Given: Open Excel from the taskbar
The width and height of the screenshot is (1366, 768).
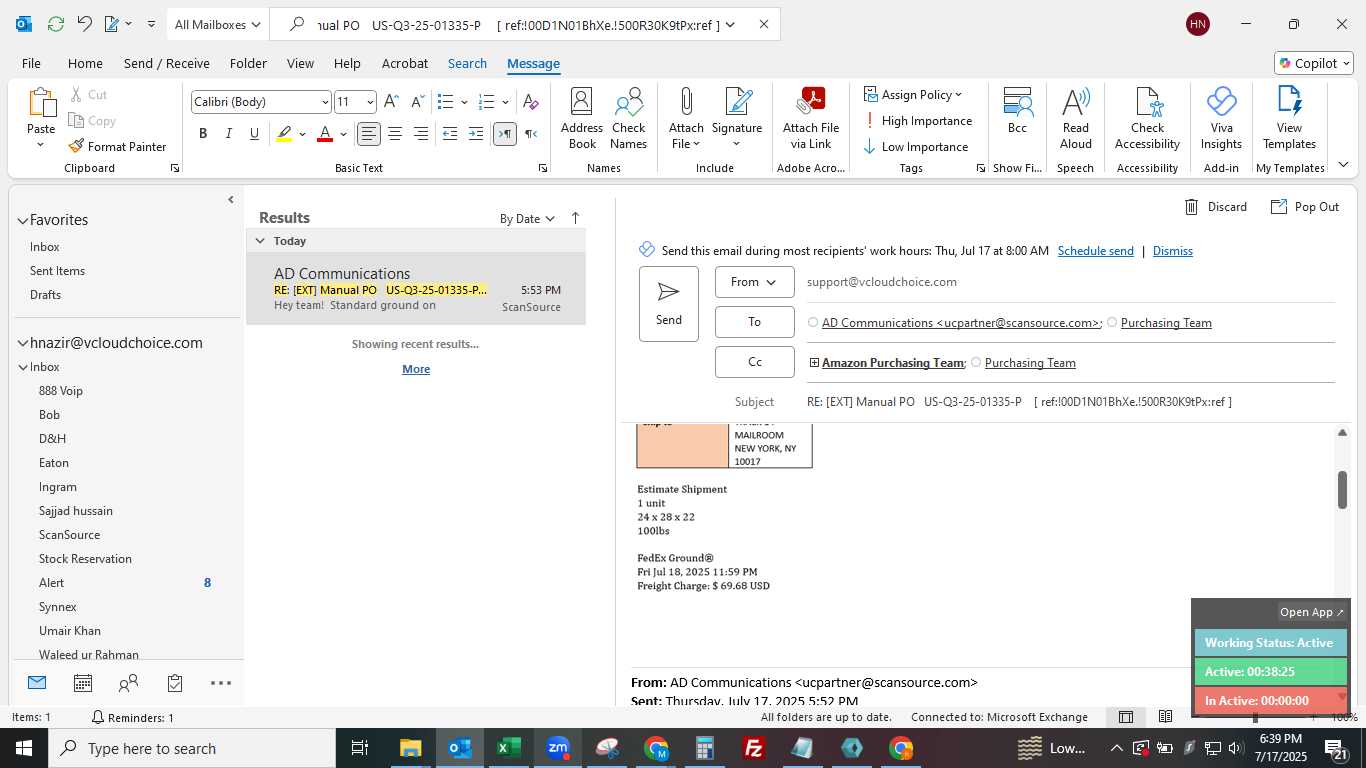Looking at the screenshot, I should (x=509, y=748).
